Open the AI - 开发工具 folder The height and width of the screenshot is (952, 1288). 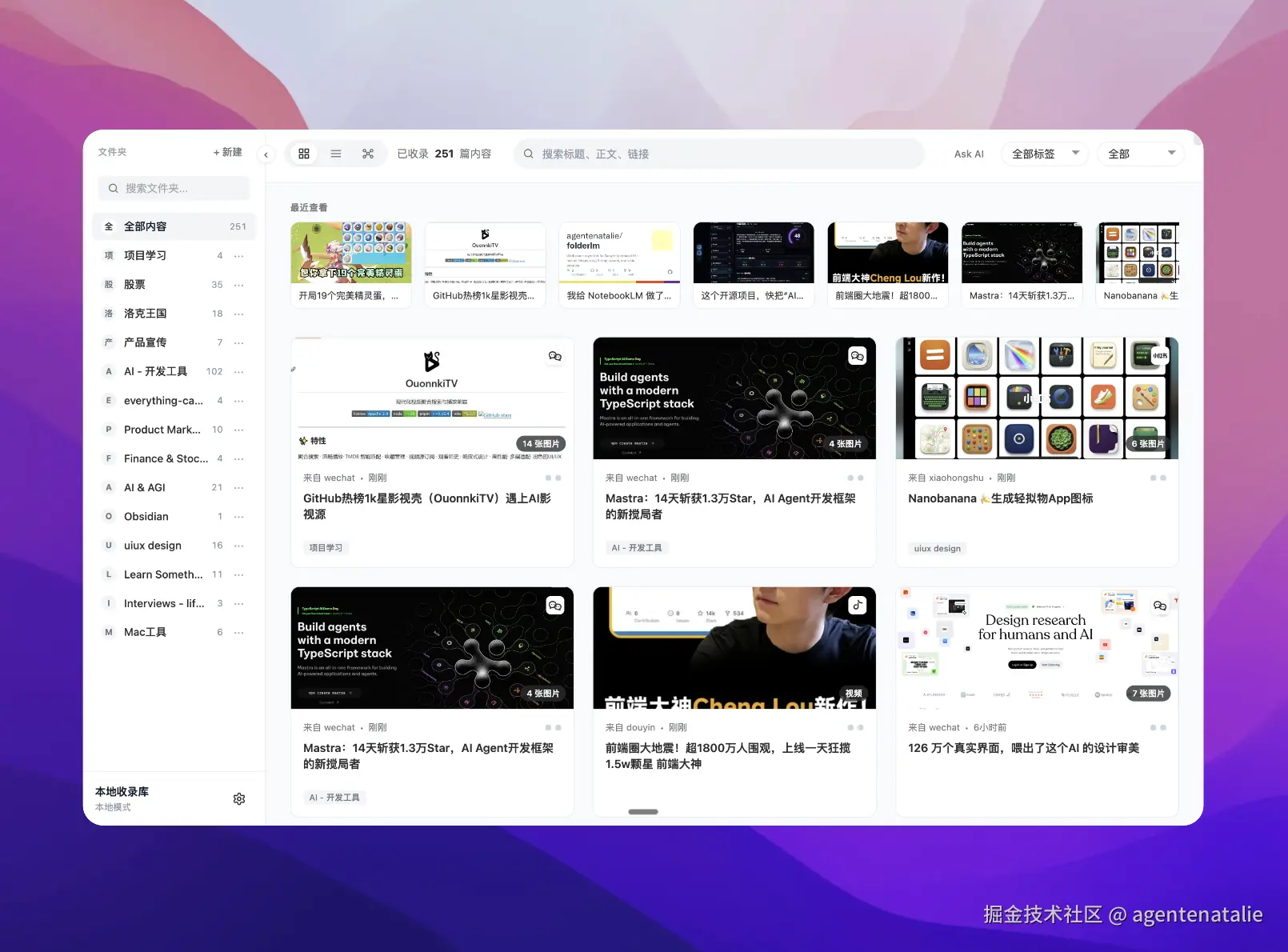pos(174,371)
